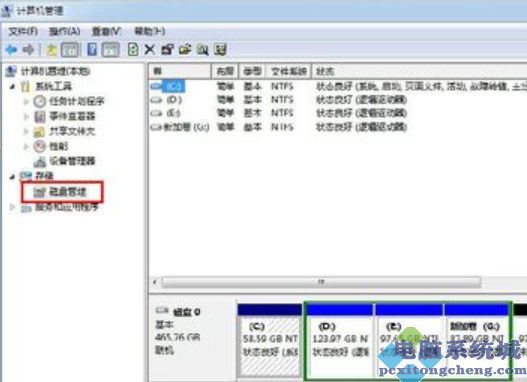The height and width of the screenshot is (382, 527).
Task: Click the blue Help question mark icon
Action: [92, 50]
